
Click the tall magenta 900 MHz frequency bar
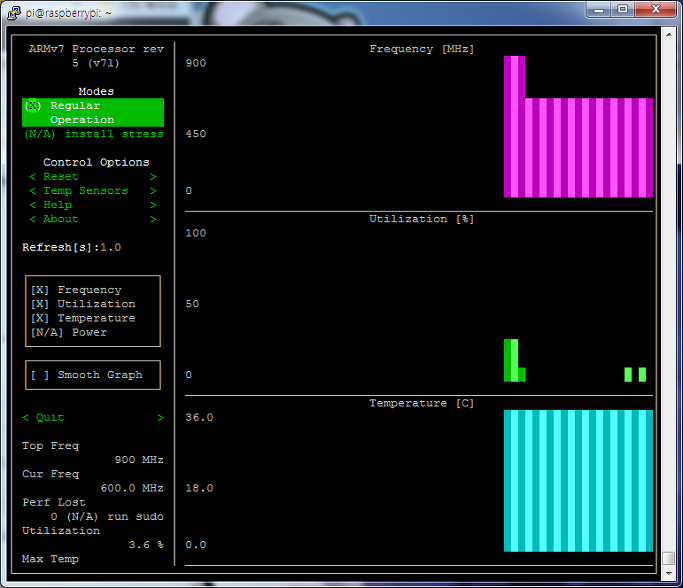(x=514, y=127)
